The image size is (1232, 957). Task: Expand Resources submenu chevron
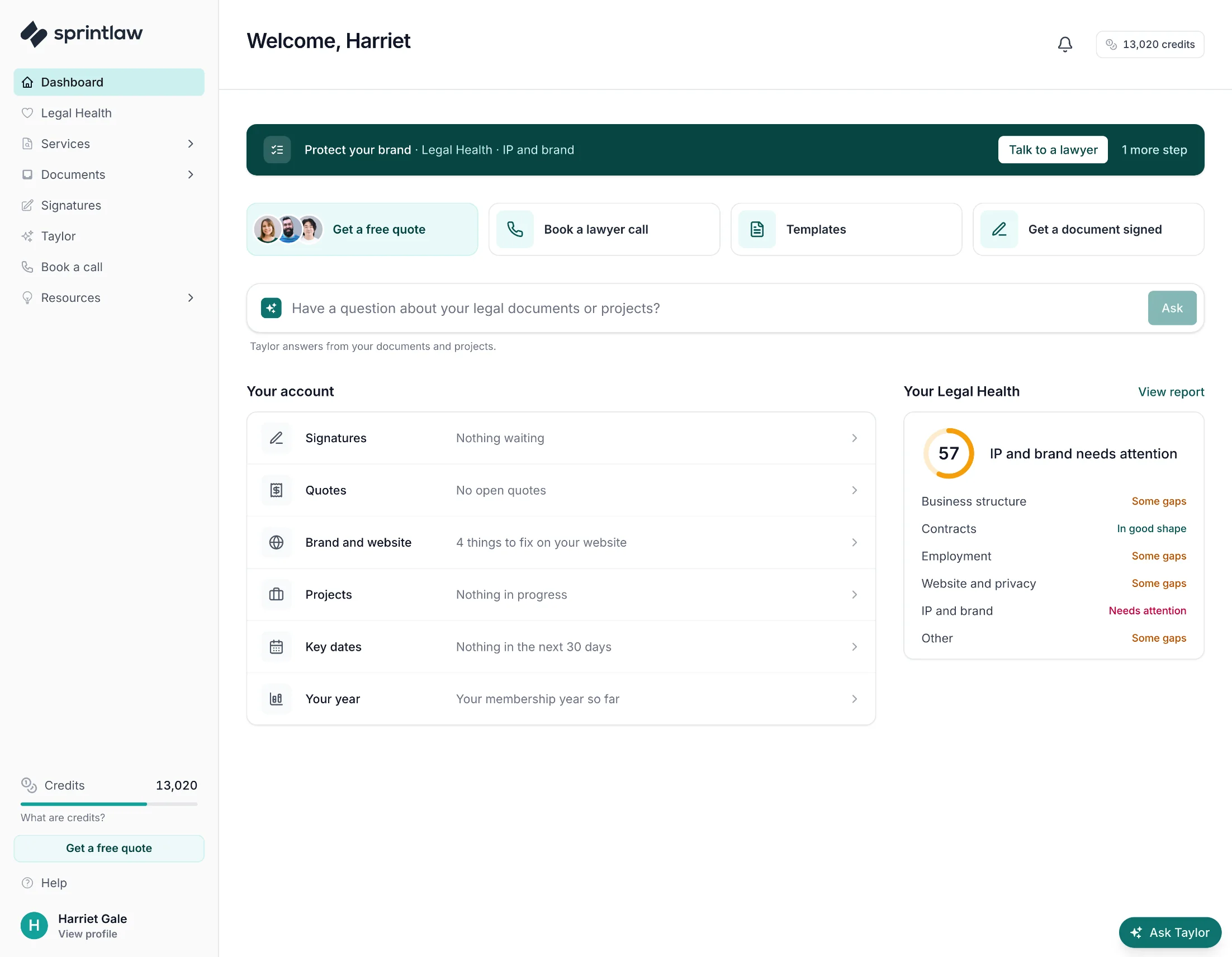pyautogui.click(x=191, y=298)
